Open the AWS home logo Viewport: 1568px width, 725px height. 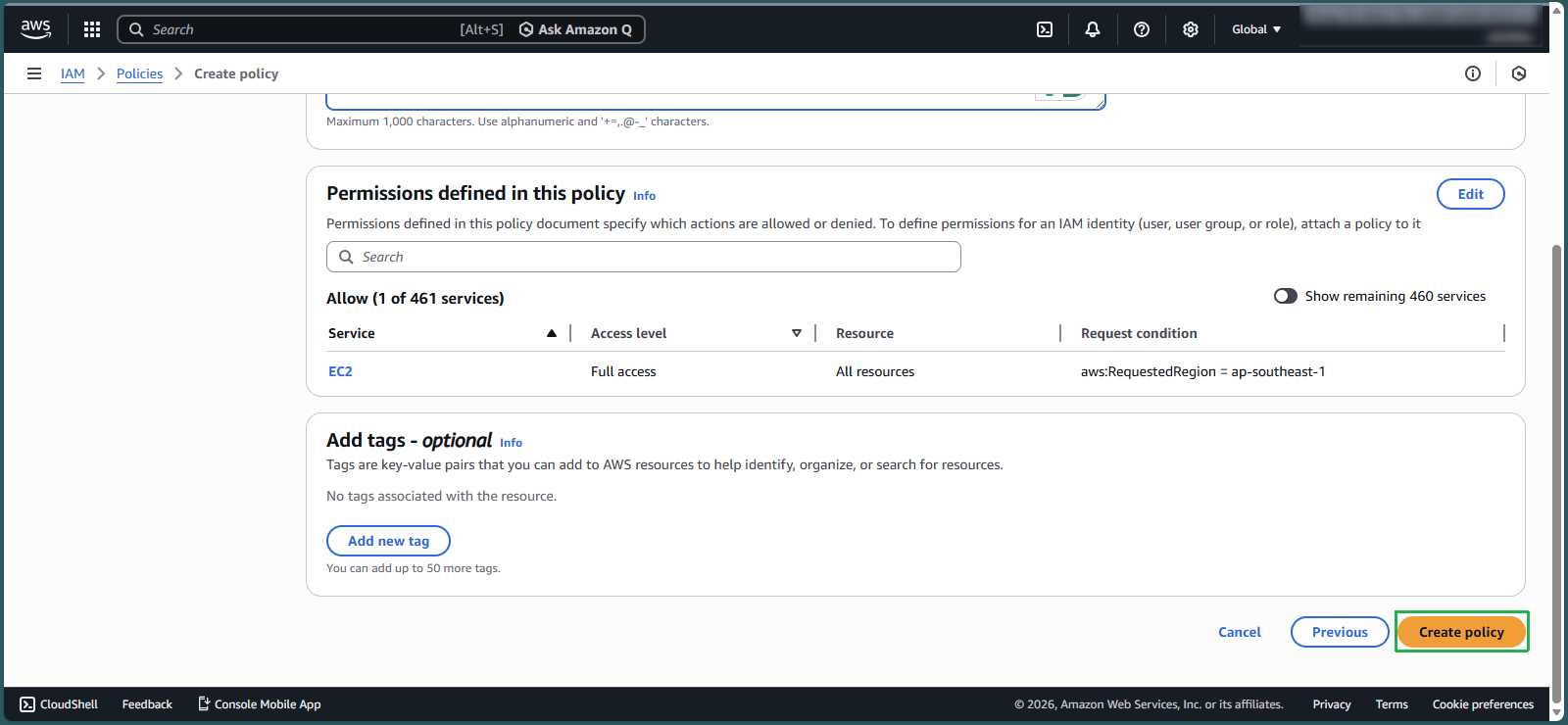(x=35, y=29)
